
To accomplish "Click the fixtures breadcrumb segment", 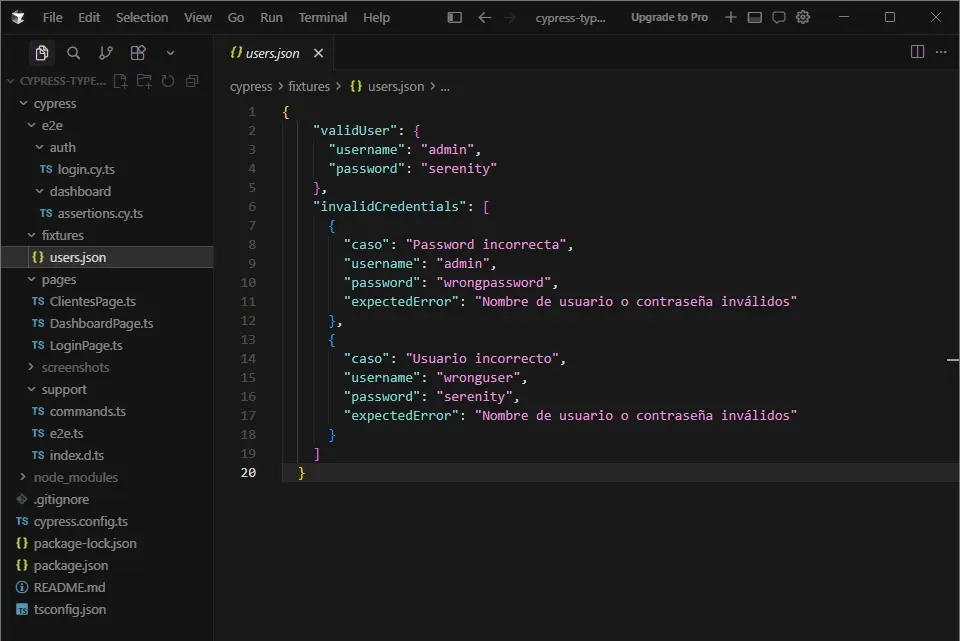I will click(309, 87).
